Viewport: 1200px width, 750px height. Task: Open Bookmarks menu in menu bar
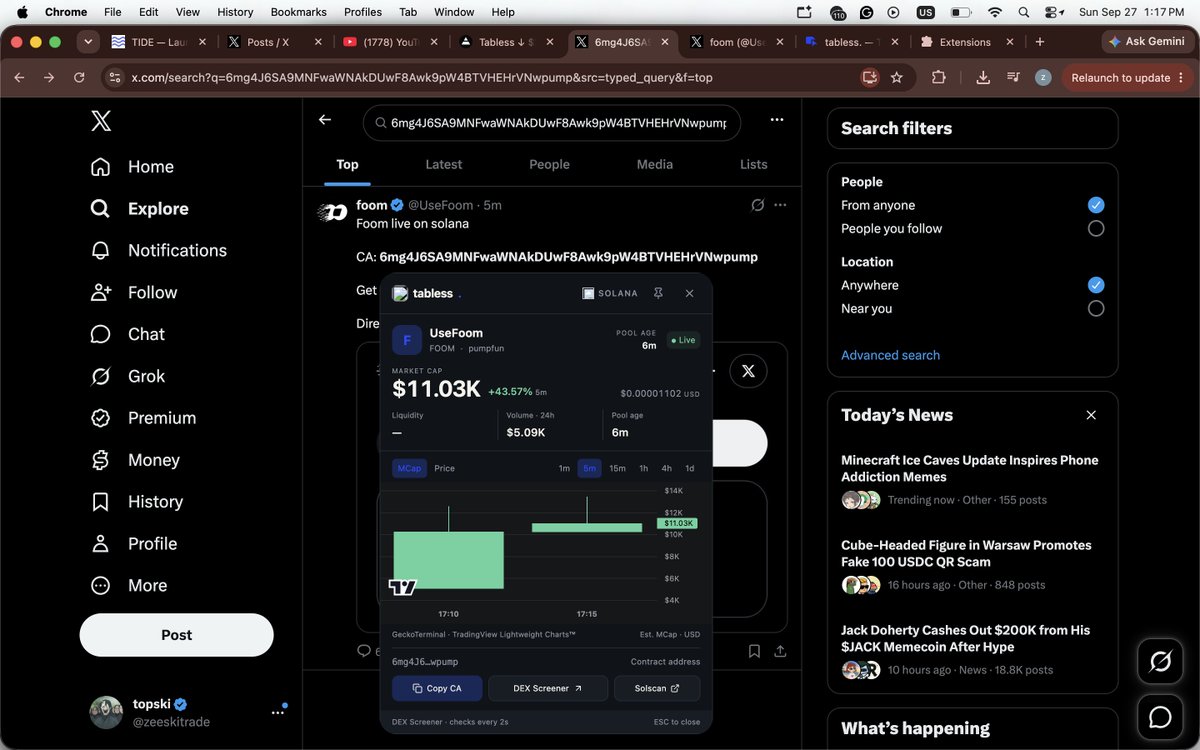tap(298, 12)
